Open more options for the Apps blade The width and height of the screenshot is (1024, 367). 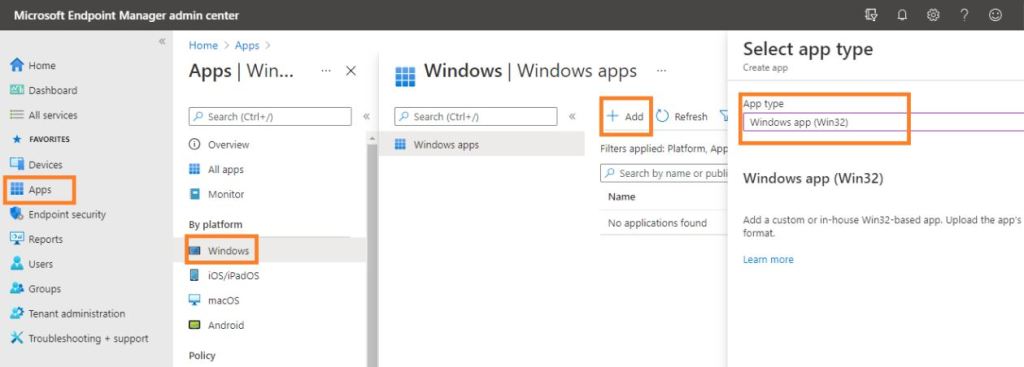[326, 71]
